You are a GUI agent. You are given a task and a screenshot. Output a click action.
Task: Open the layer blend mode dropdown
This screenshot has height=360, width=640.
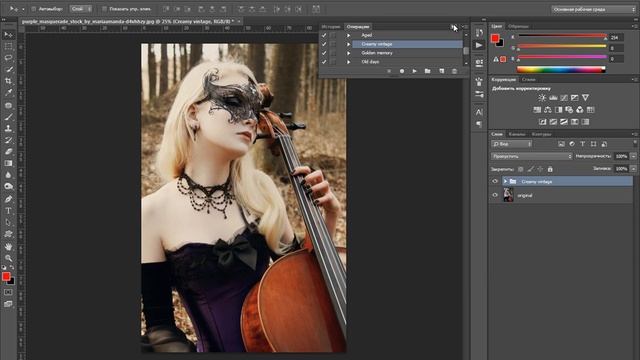(532, 156)
